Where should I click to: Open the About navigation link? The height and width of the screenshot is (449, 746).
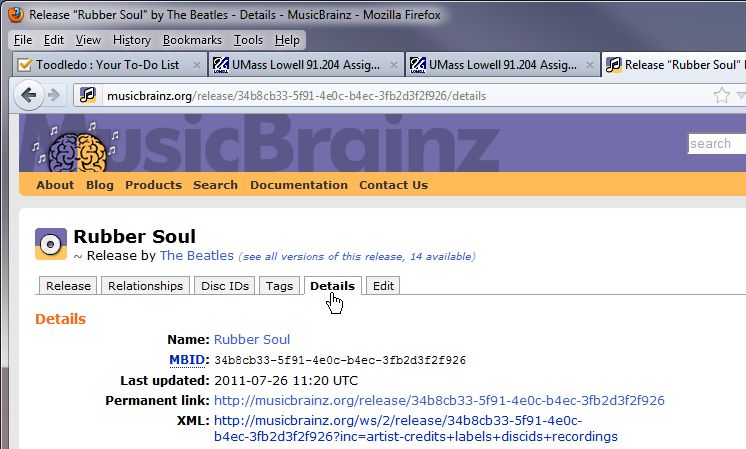(55, 185)
